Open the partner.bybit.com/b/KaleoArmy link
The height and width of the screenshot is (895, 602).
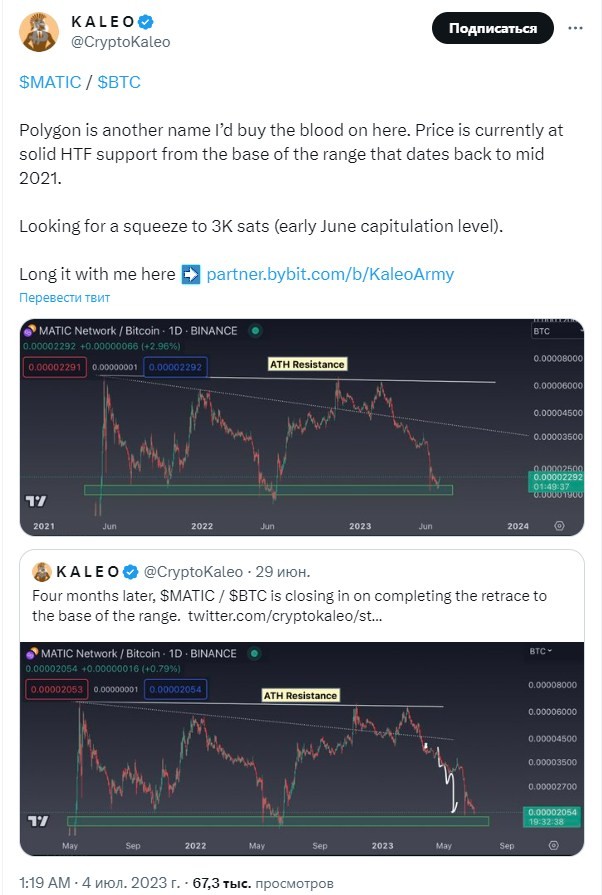(x=330, y=274)
